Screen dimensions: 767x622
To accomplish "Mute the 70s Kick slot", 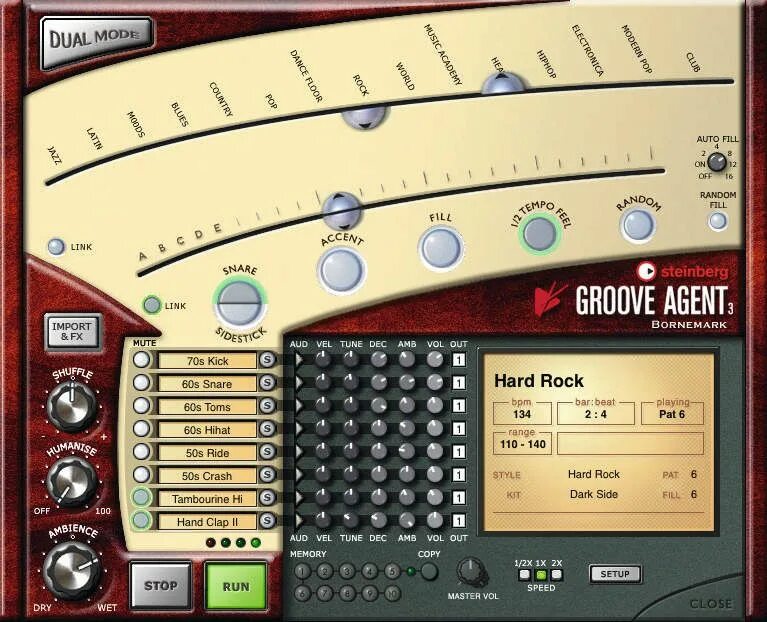I will coord(142,360).
